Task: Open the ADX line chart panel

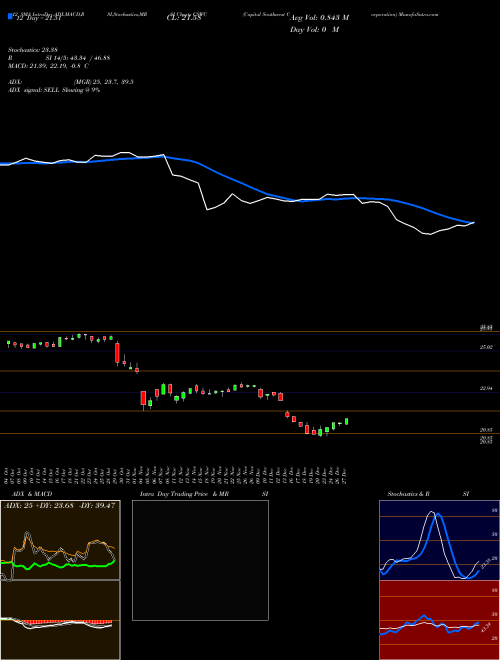Action: (60, 540)
